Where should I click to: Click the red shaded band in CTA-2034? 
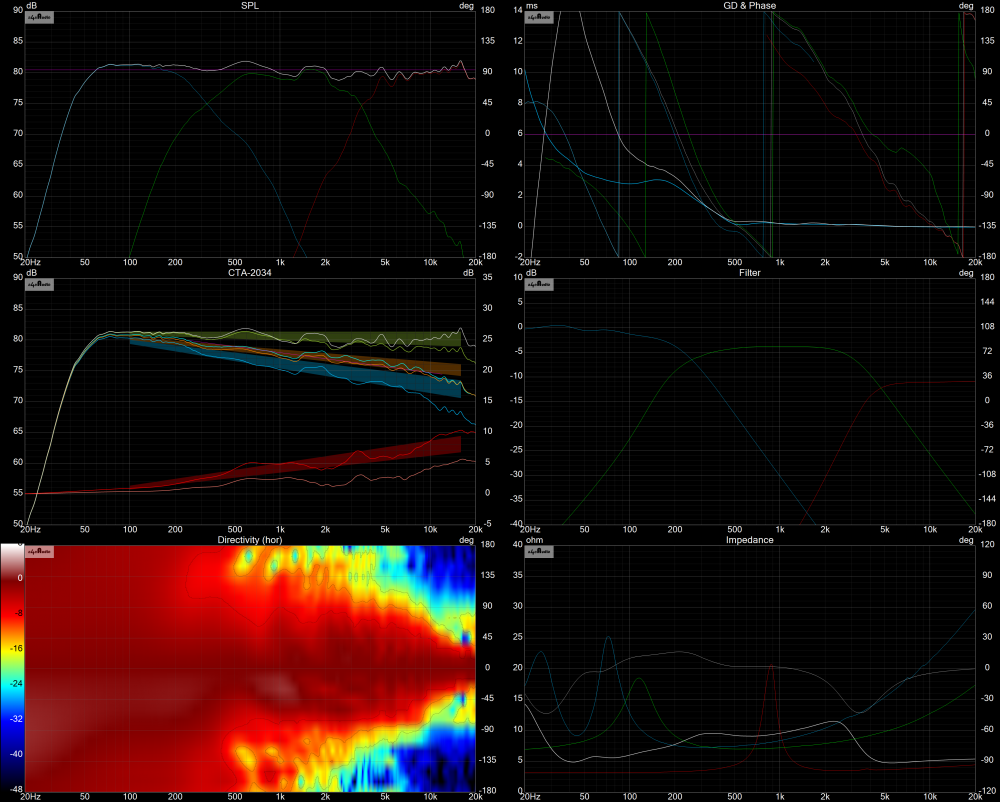pyautogui.click(x=380, y=462)
